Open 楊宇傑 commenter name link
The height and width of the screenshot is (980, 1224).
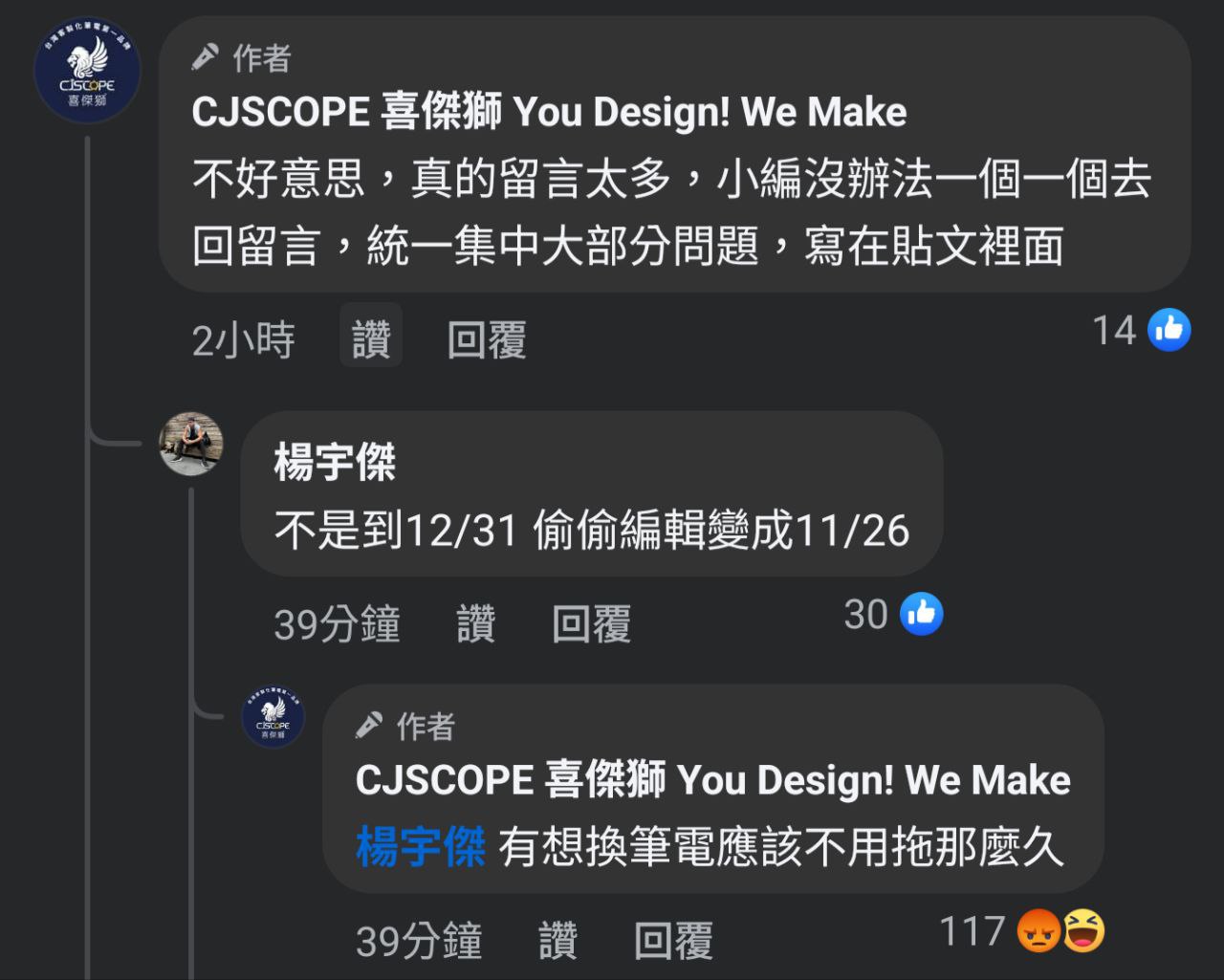335,463
